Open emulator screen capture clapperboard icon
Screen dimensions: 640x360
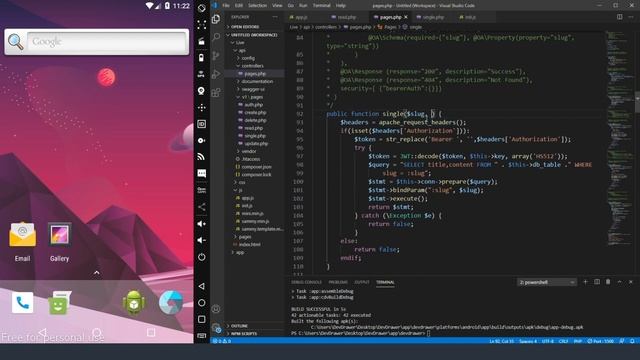coord(202,41)
